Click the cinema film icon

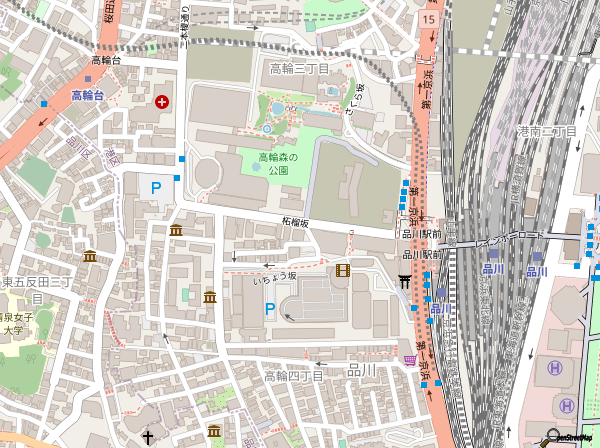tap(343, 270)
